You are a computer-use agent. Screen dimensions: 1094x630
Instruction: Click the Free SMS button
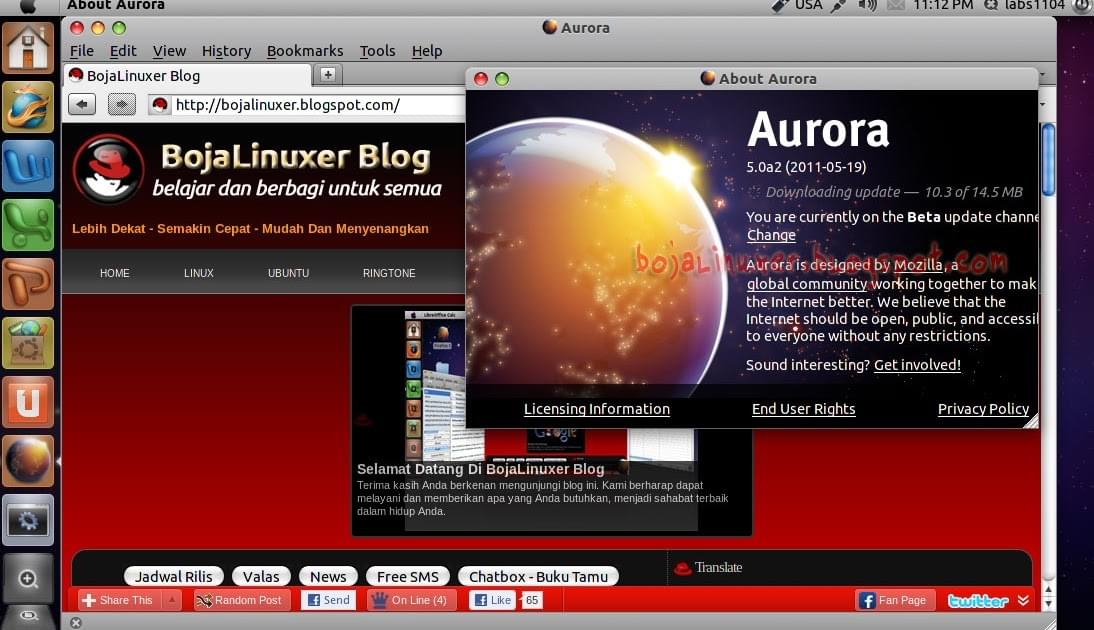[x=407, y=576]
